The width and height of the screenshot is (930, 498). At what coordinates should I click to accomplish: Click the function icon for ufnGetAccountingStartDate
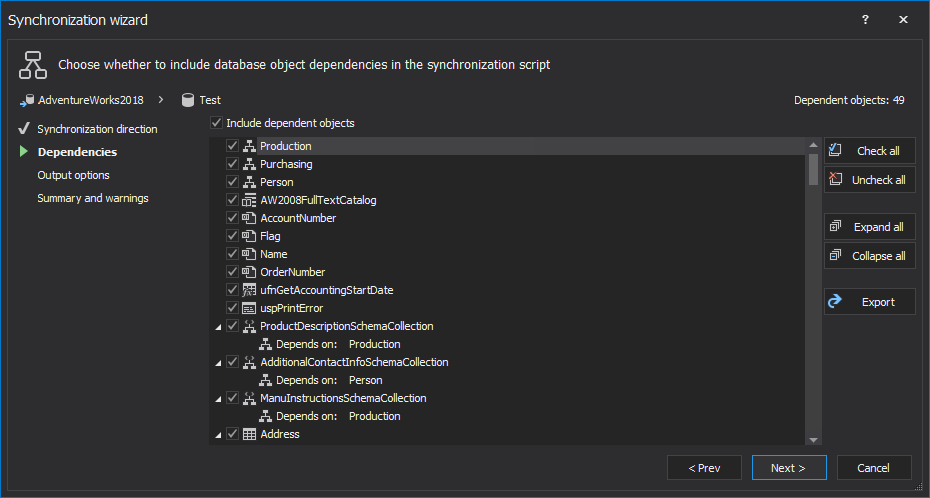click(x=250, y=290)
